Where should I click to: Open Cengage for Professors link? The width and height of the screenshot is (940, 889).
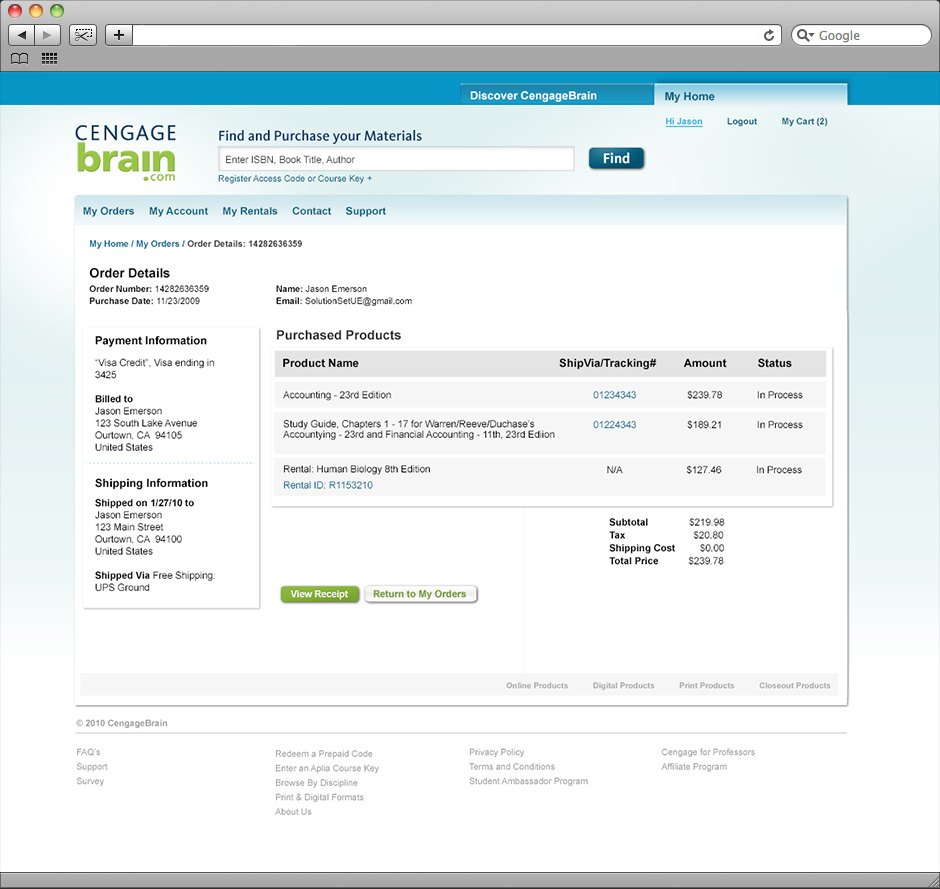pos(708,752)
